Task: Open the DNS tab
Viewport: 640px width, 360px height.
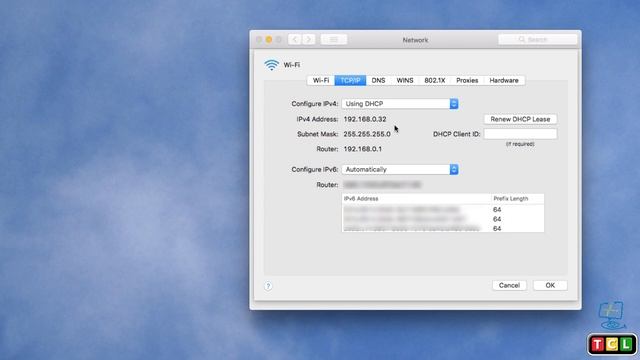Action: tap(378, 80)
